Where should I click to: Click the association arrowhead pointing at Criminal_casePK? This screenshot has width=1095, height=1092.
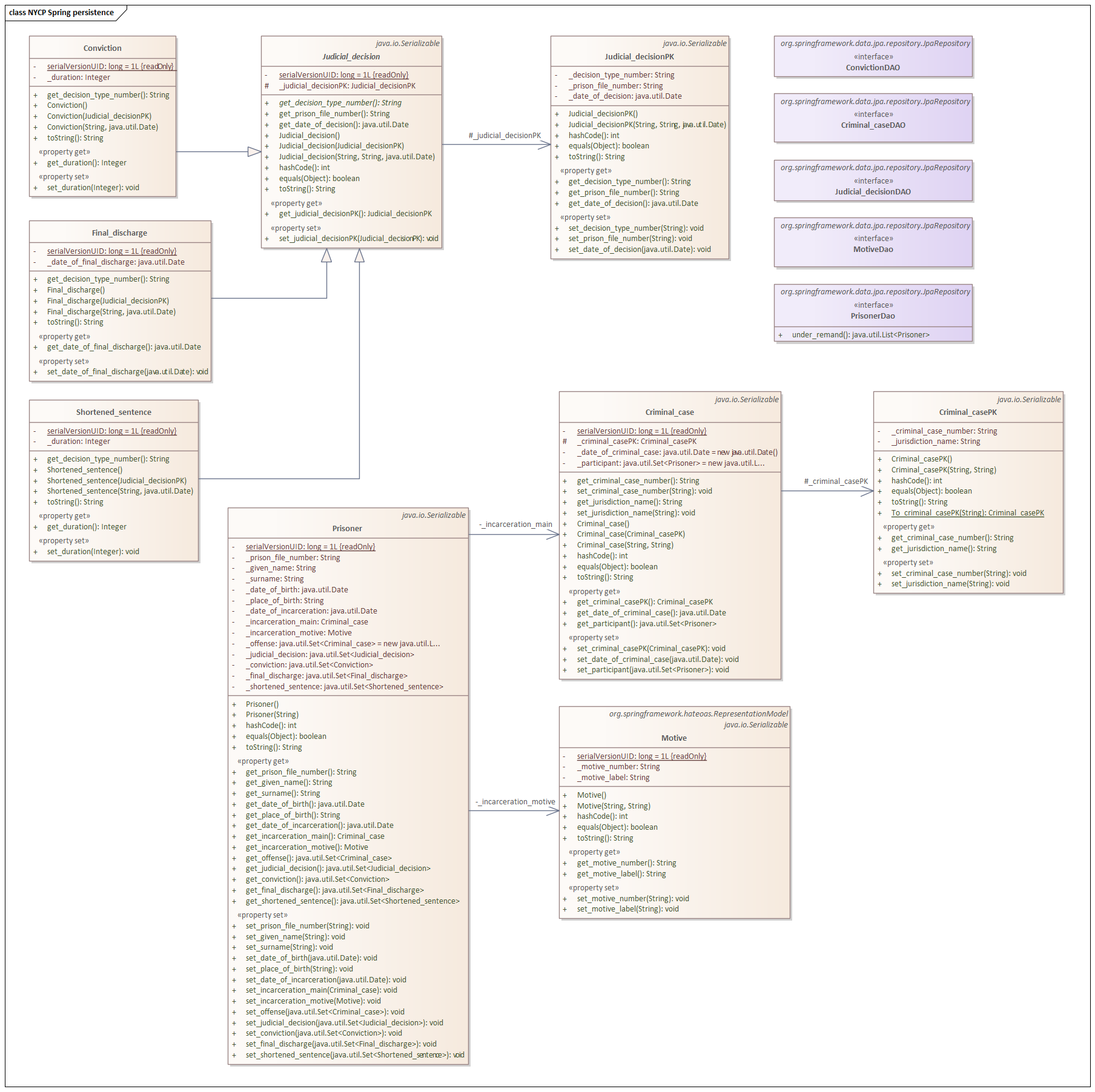pos(867,491)
